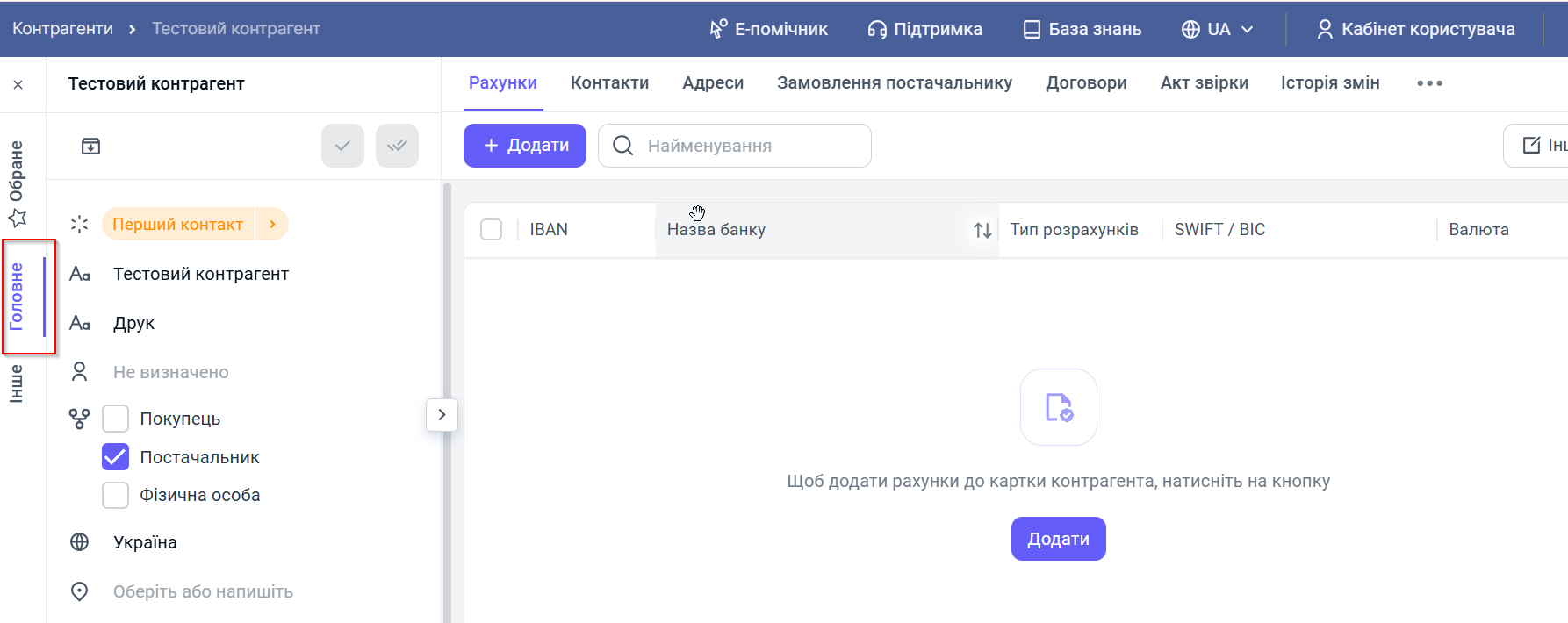This screenshot has height=623, width=1568.
Task: Click the sort arrows in Назва банку column
Action: coord(982,230)
